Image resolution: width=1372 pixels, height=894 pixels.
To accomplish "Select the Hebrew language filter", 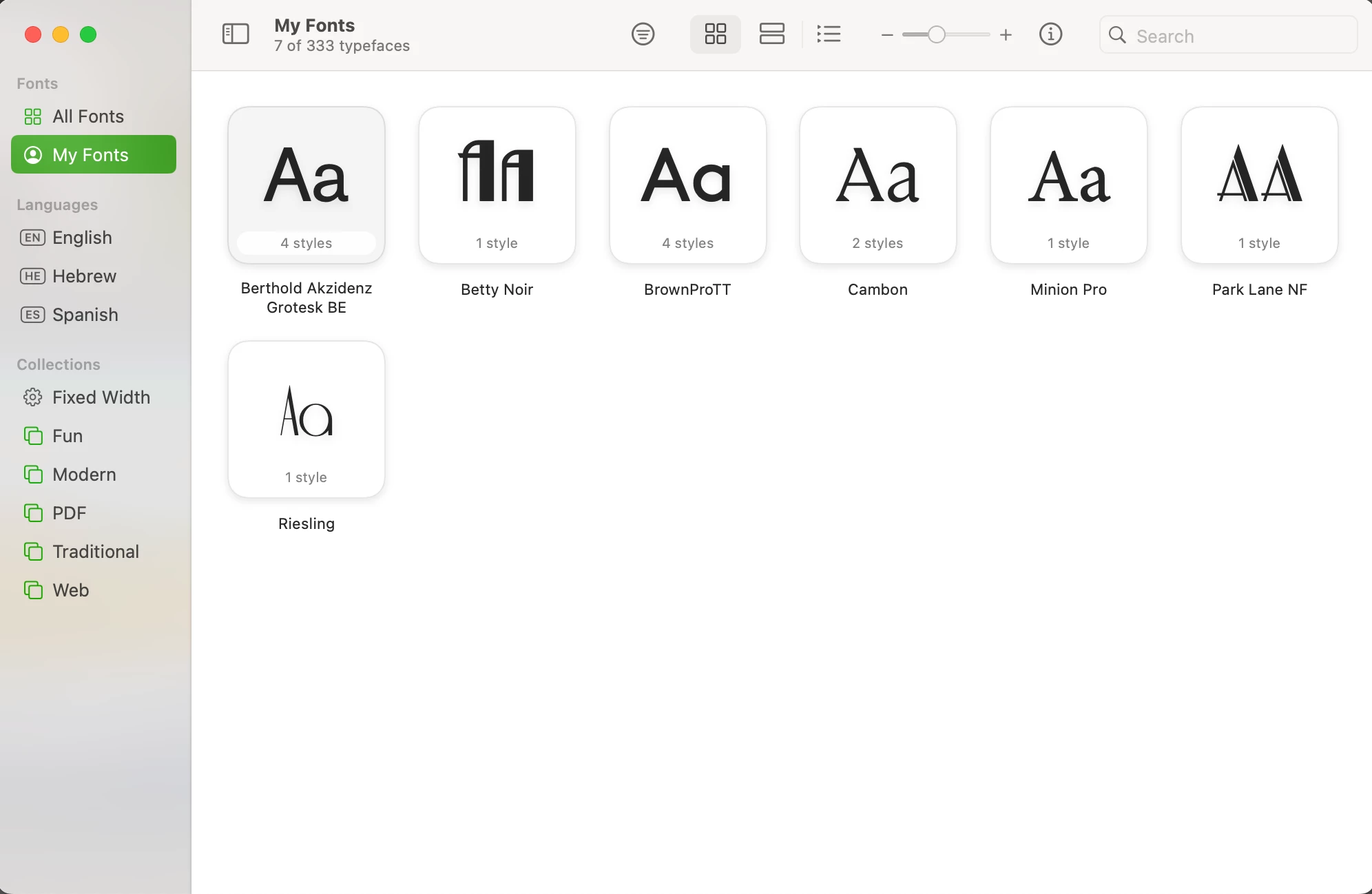I will pyautogui.click(x=84, y=276).
